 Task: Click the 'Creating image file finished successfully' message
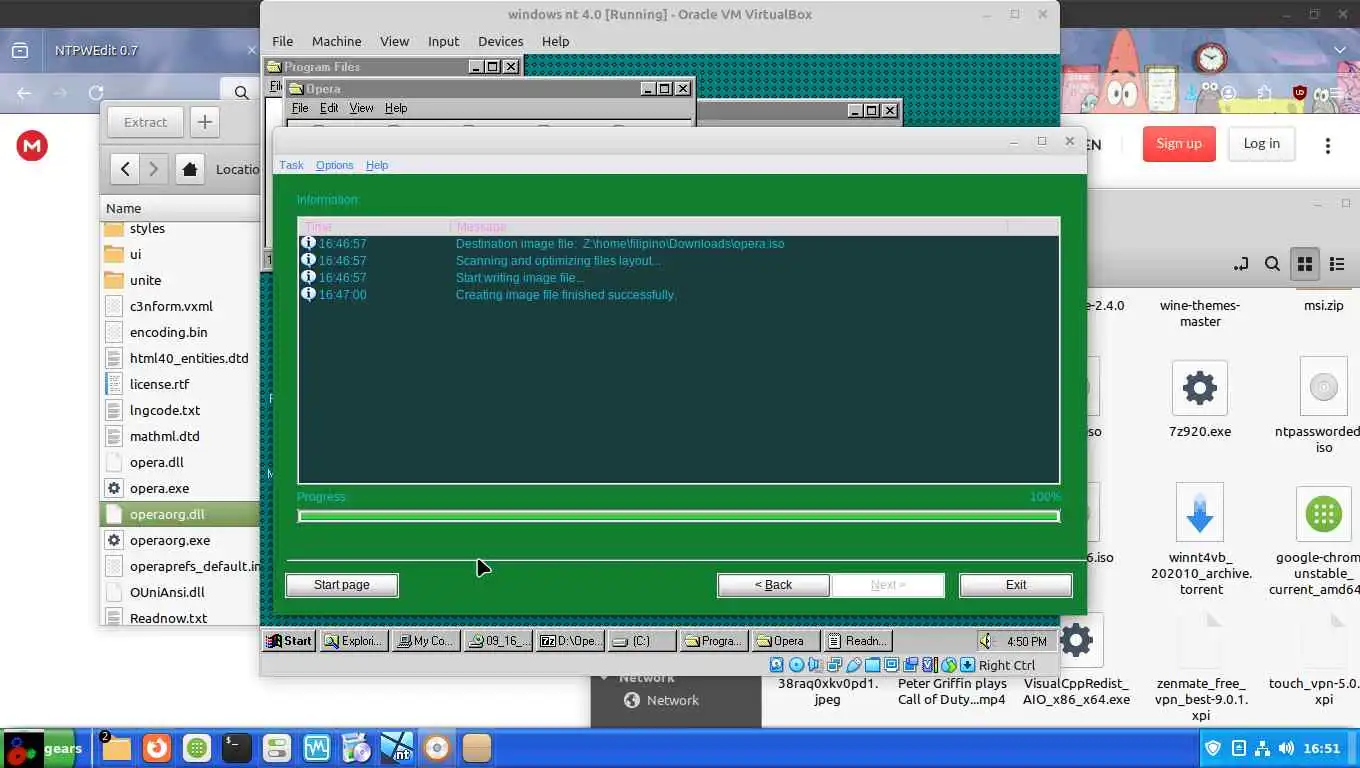coord(566,295)
